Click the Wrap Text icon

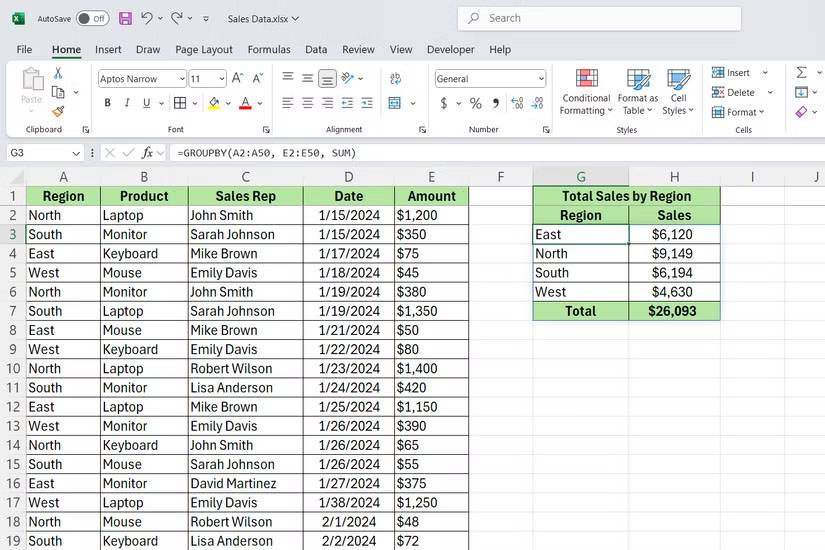point(395,78)
